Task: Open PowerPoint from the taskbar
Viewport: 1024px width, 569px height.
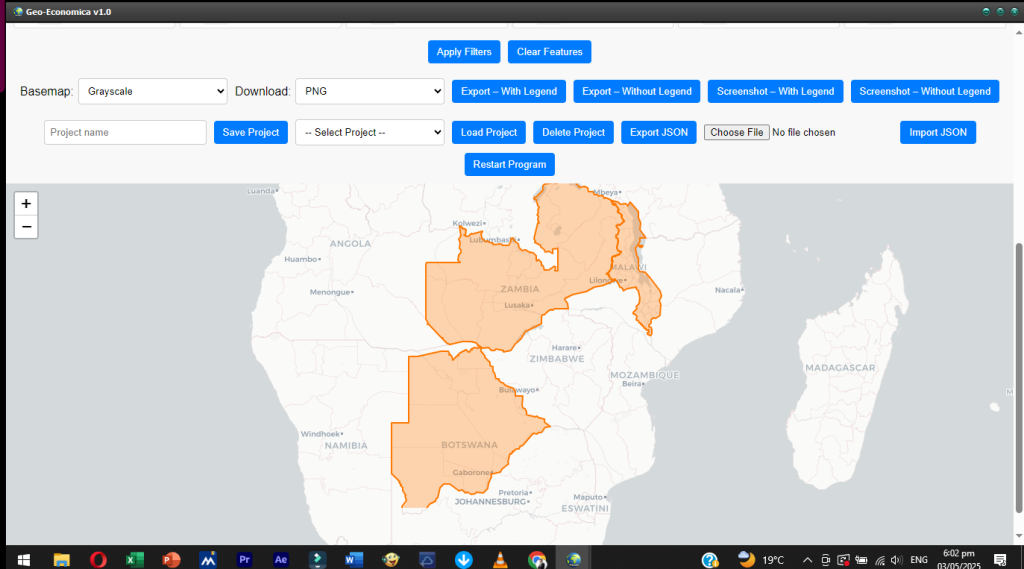Action: (171, 560)
